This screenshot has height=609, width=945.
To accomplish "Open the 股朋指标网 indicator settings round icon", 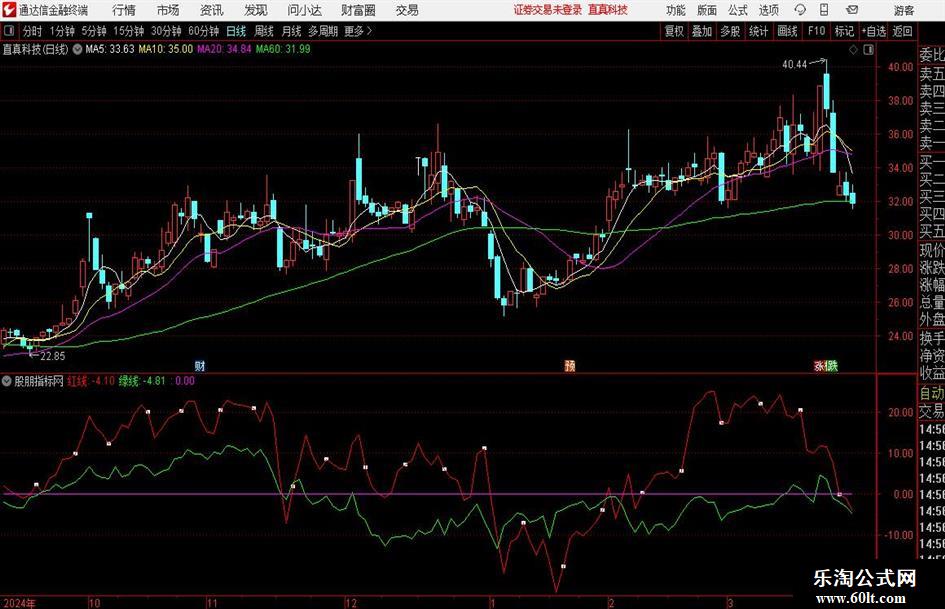I will [7, 381].
